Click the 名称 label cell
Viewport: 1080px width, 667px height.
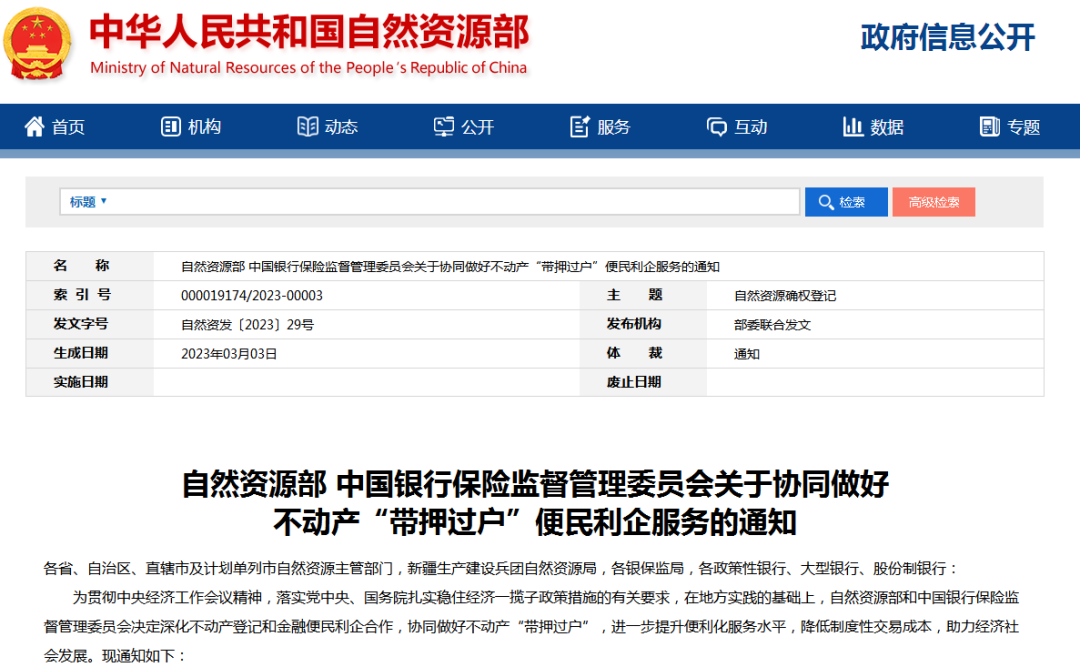90,266
